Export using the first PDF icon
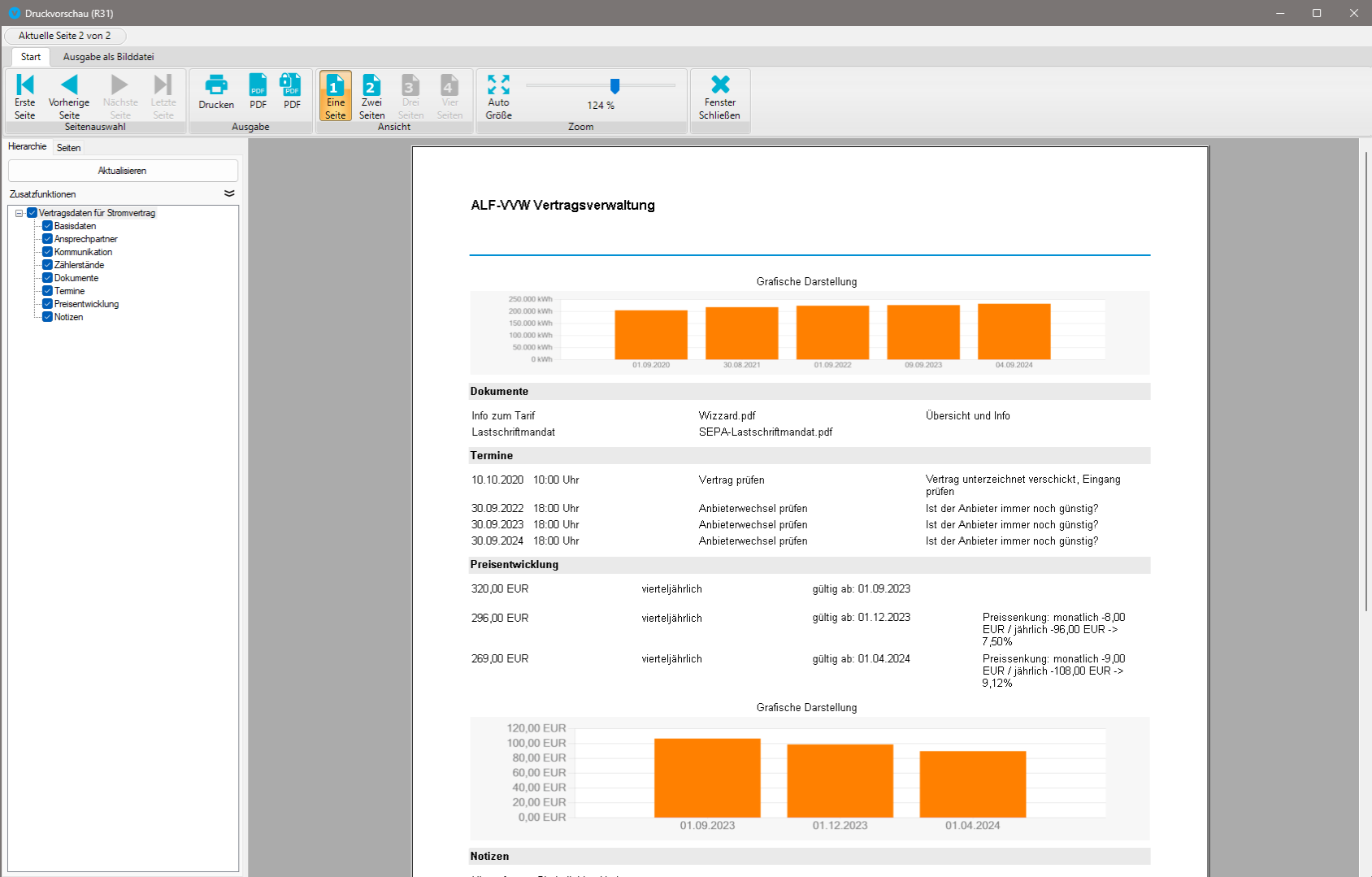This screenshot has height=877, width=1372. [x=258, y=85]
